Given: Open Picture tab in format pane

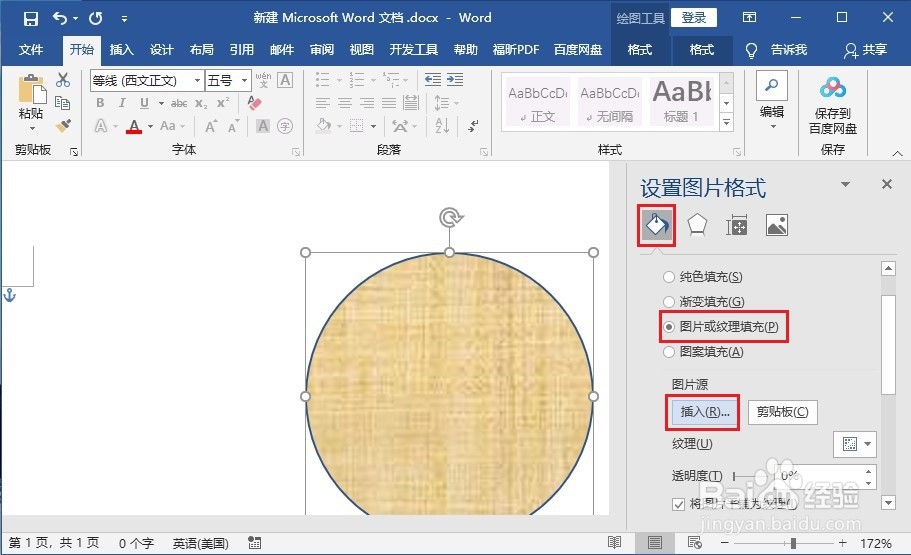Looking at the screenshot, I should (x=777, y=225).
